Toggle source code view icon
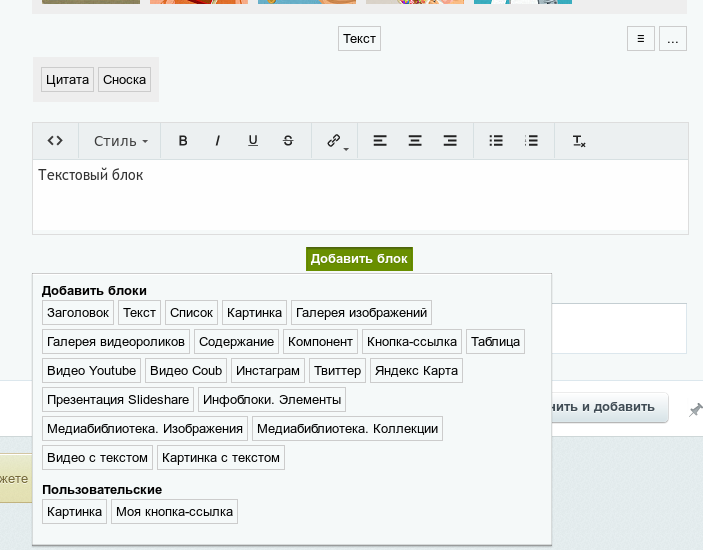 tap(56, 141)
